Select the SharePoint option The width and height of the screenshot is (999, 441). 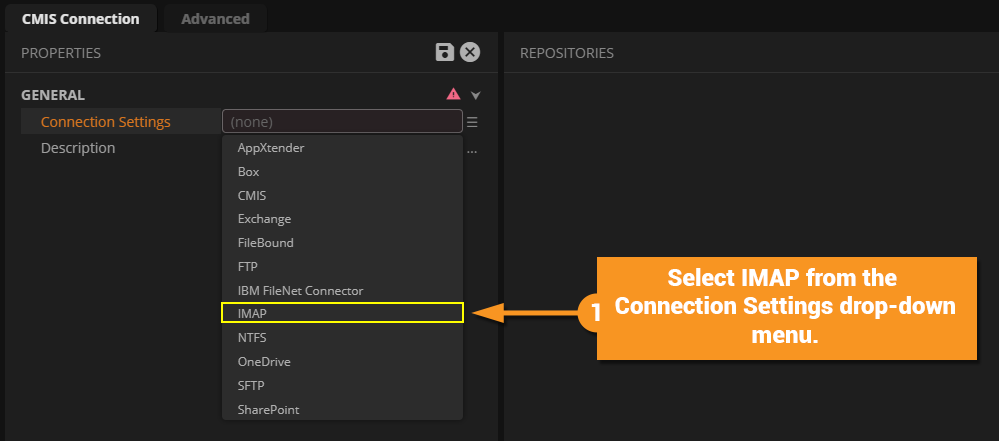pos(268,409)
